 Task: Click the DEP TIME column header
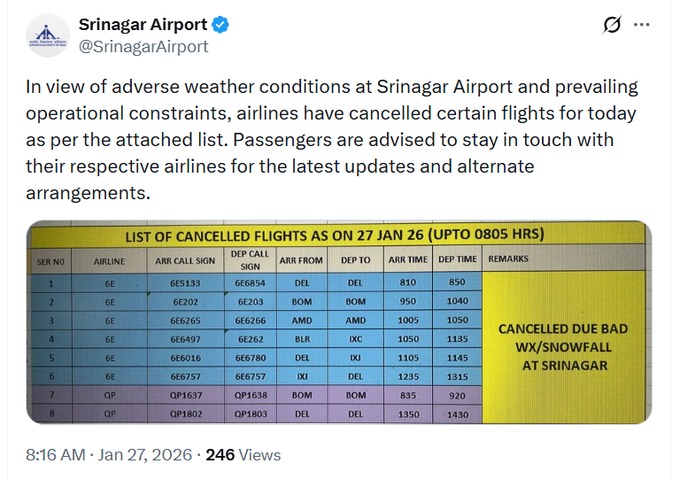point(458,260)
